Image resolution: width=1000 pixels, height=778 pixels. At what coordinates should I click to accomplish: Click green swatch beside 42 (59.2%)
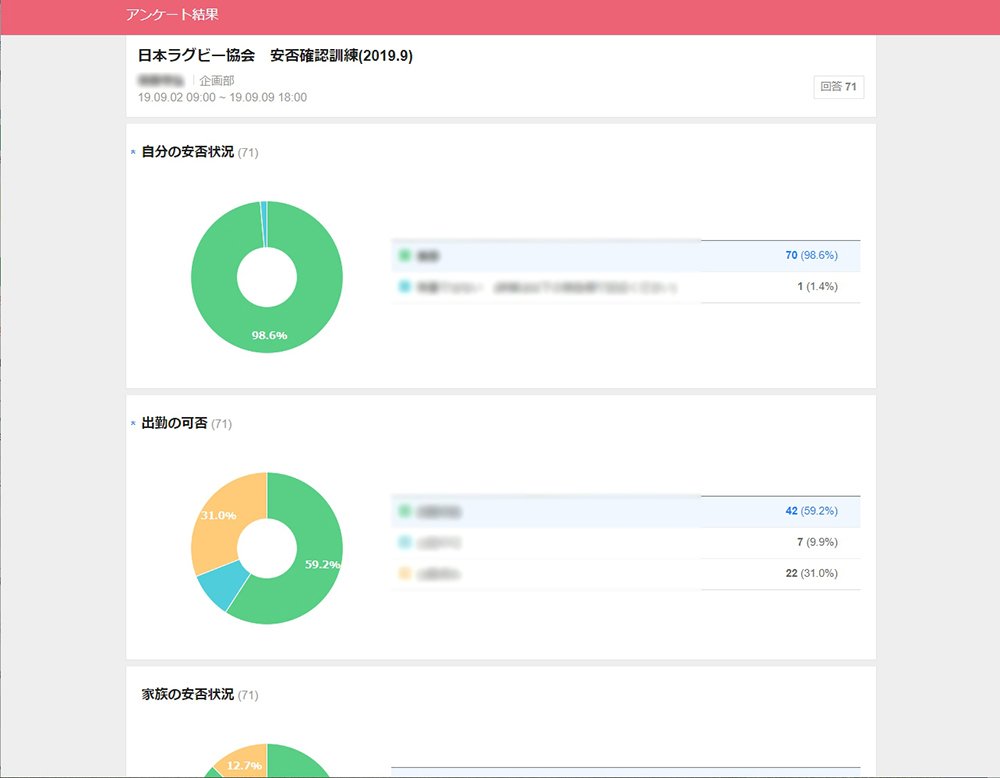point(404,511)
